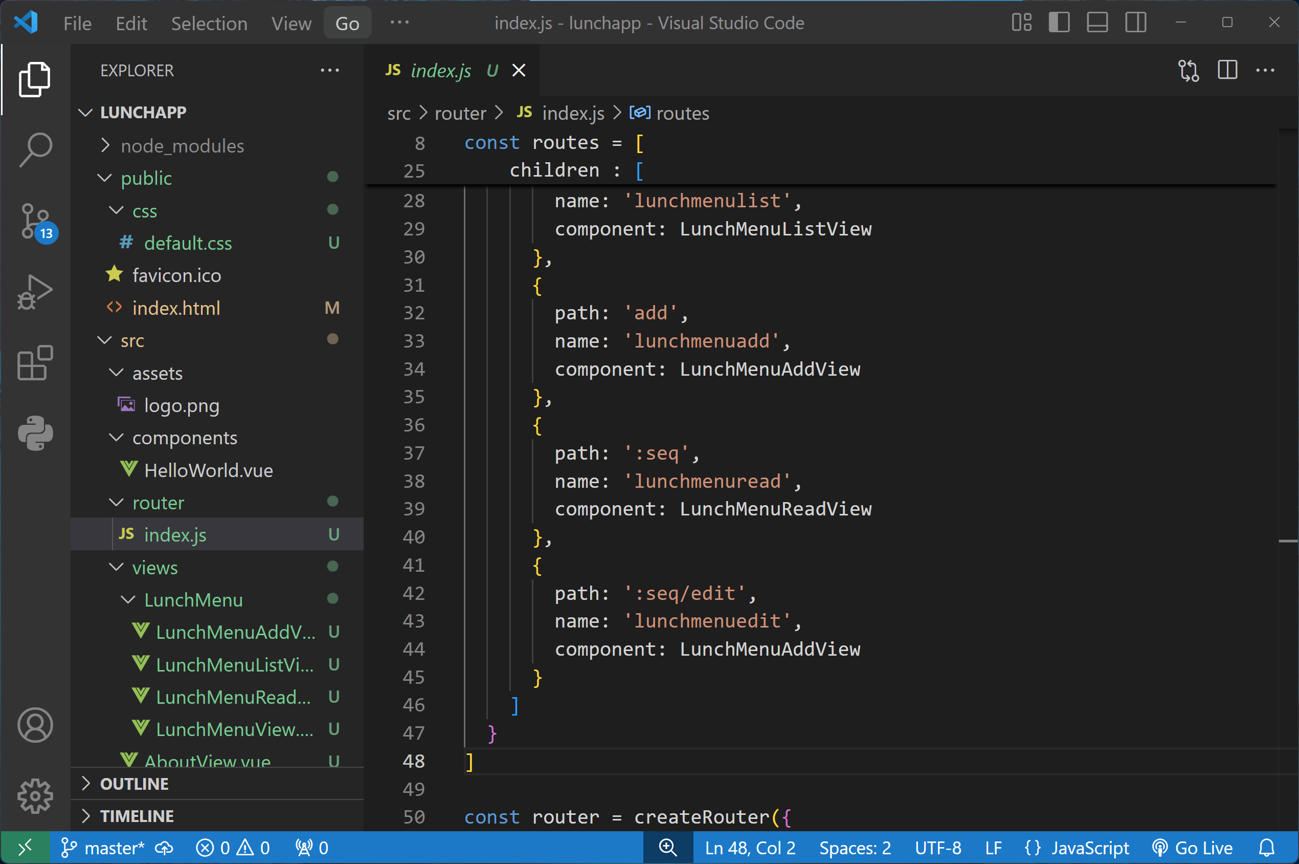The width and height of the screenshot is (1299, 864).
Task: Open editor More Actions ellipsis
Action: (1265, 71)
